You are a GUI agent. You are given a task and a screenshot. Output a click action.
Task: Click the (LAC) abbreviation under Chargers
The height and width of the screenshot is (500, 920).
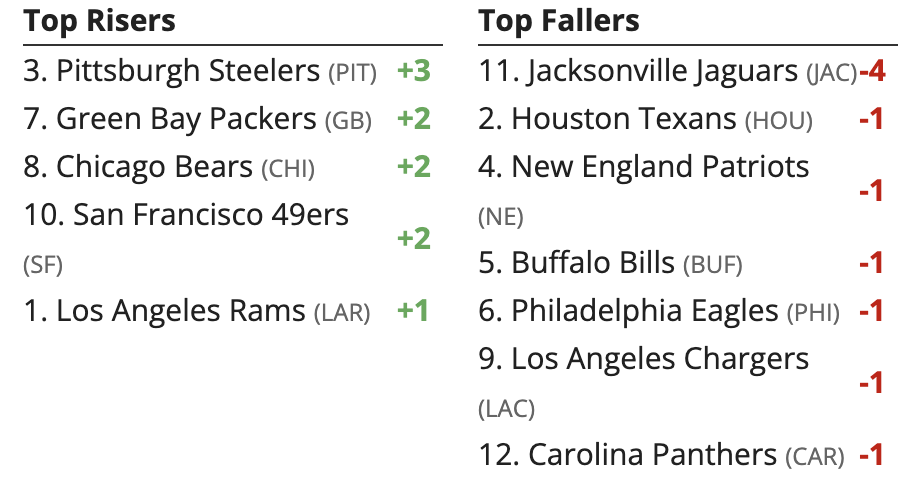pos(507,409)
